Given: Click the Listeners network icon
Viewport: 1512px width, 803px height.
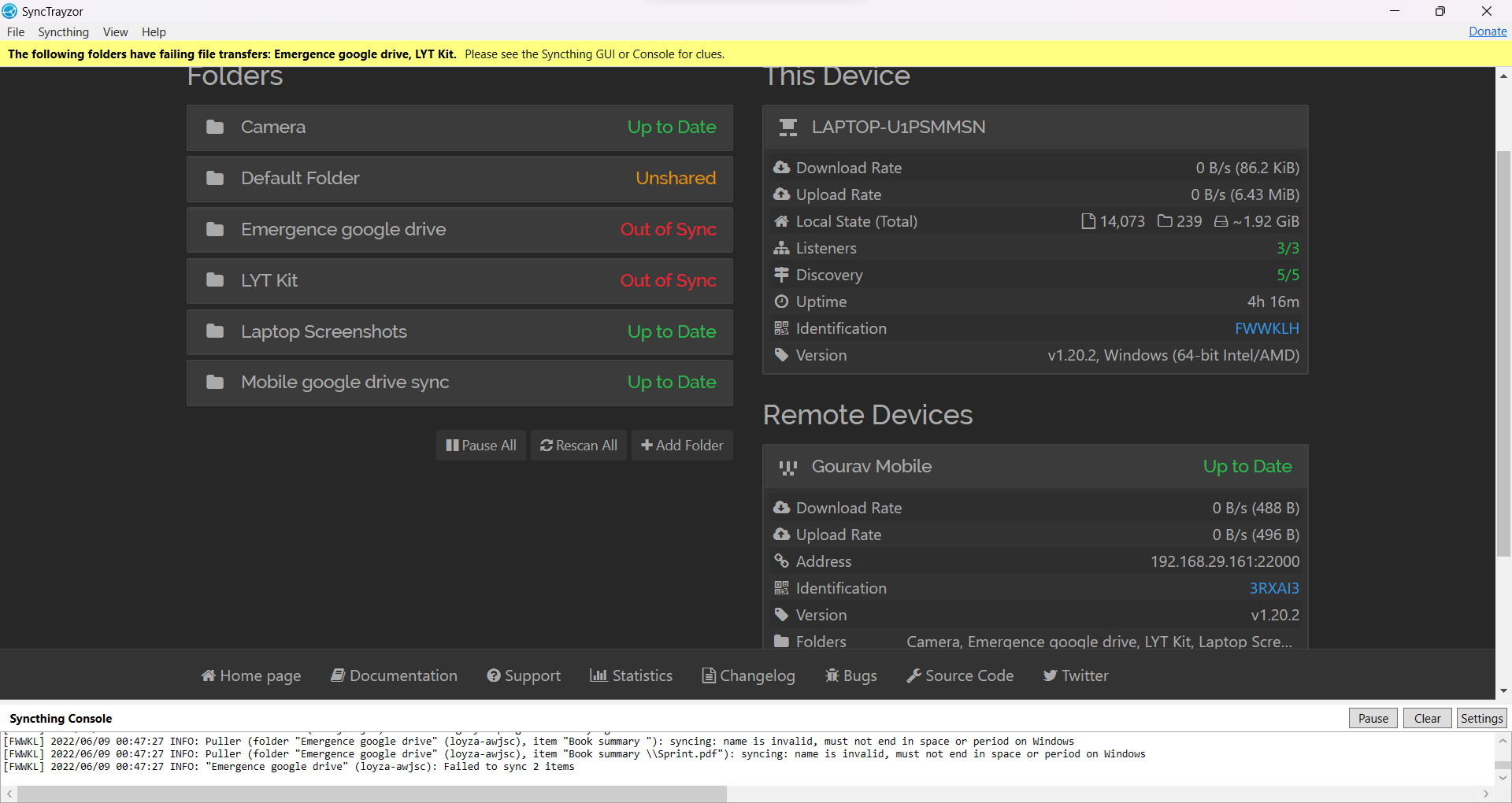Looking at the screenshot, I should [x=781, y=248].
